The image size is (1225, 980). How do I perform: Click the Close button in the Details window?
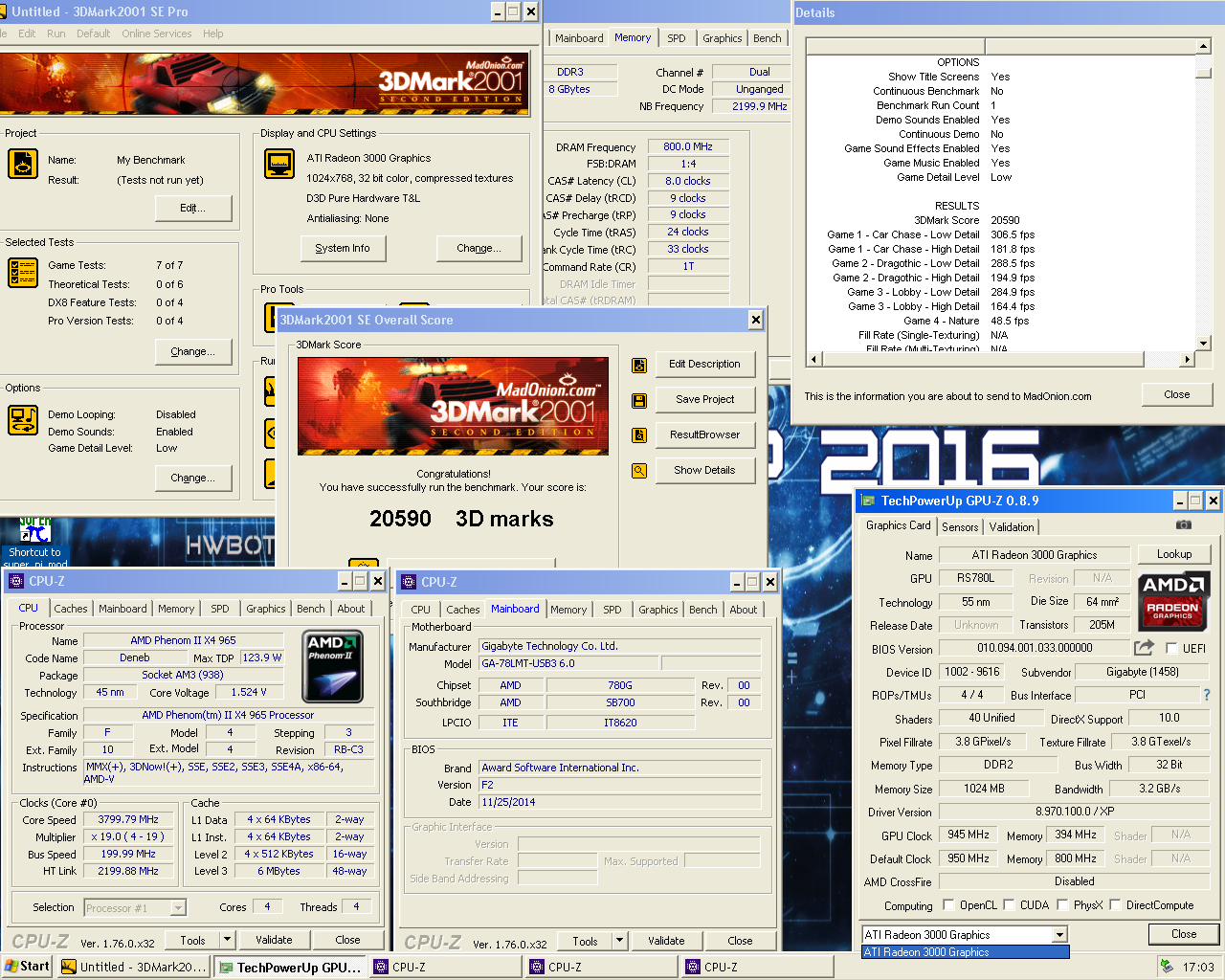coord(1177,395)
